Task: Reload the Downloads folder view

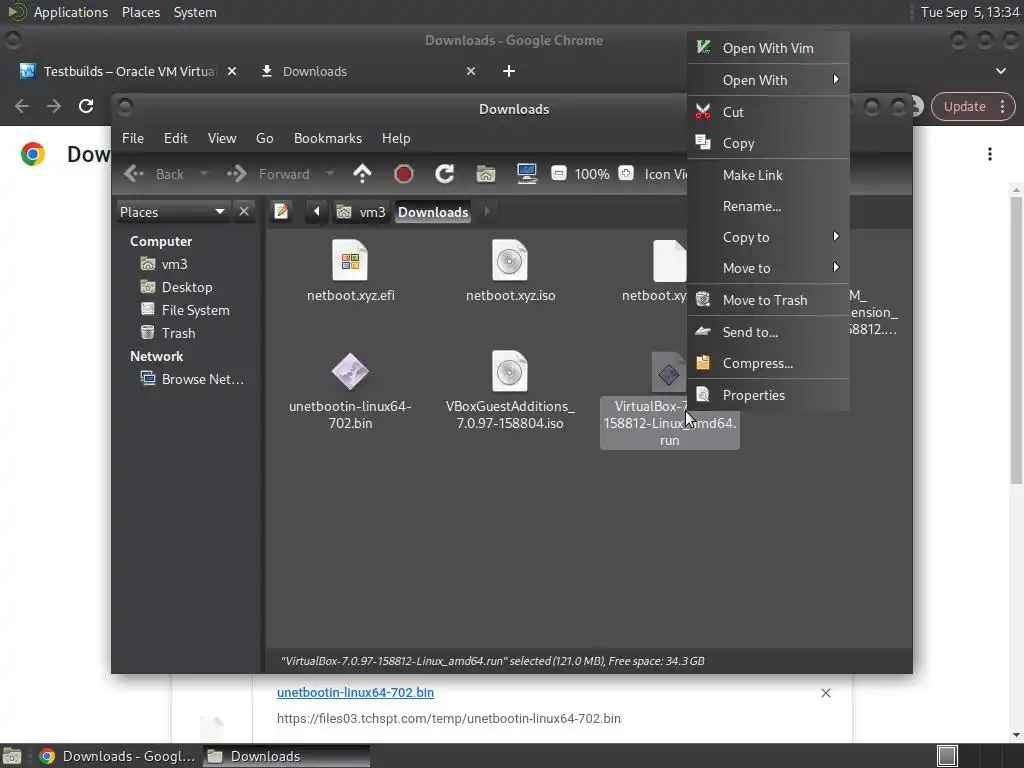Action: coord(445,174)
